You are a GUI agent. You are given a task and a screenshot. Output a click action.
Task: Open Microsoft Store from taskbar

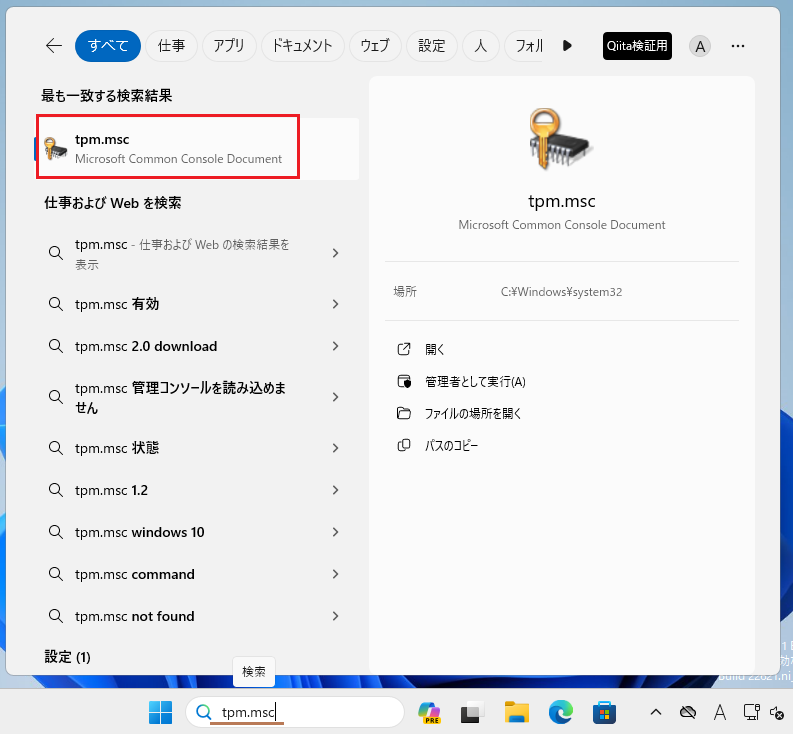[x=604, y=712]
